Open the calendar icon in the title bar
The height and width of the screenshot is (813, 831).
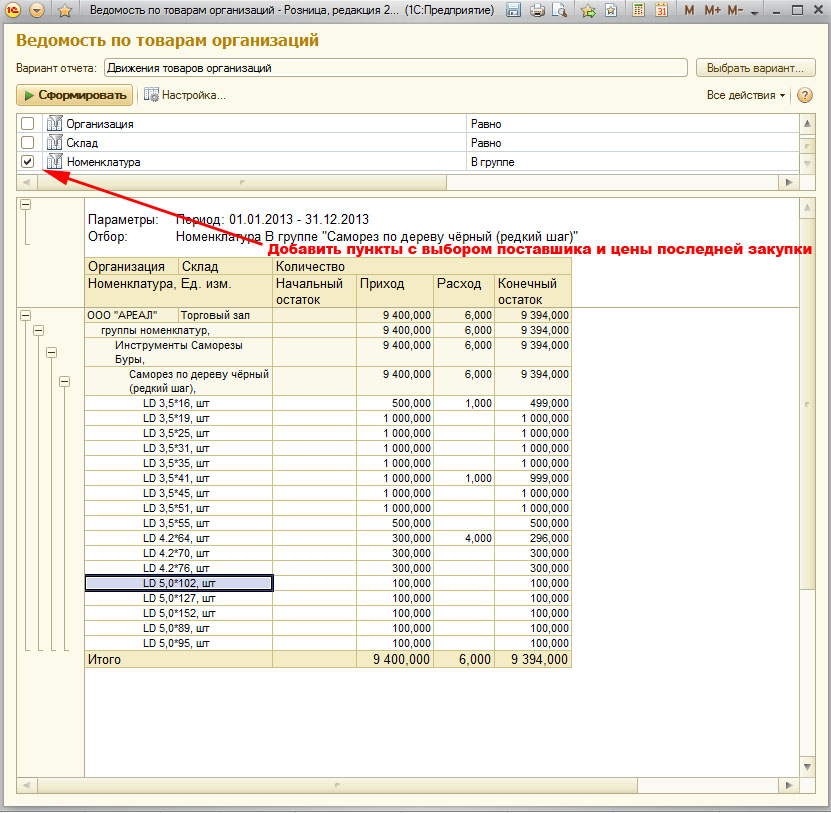pos(661,11)
